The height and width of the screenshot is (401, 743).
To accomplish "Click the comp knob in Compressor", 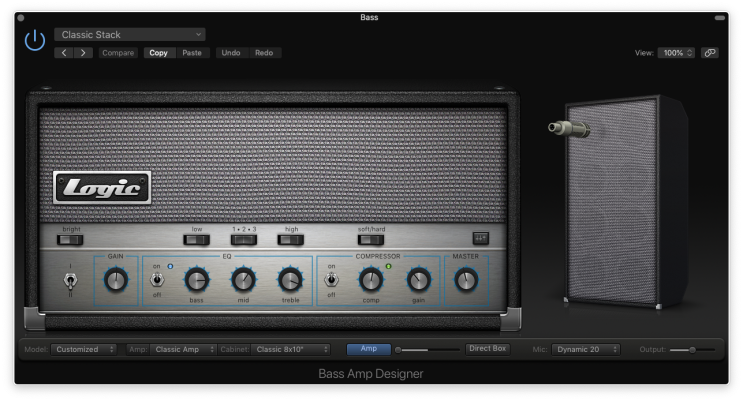I will (x=369, y=281).
